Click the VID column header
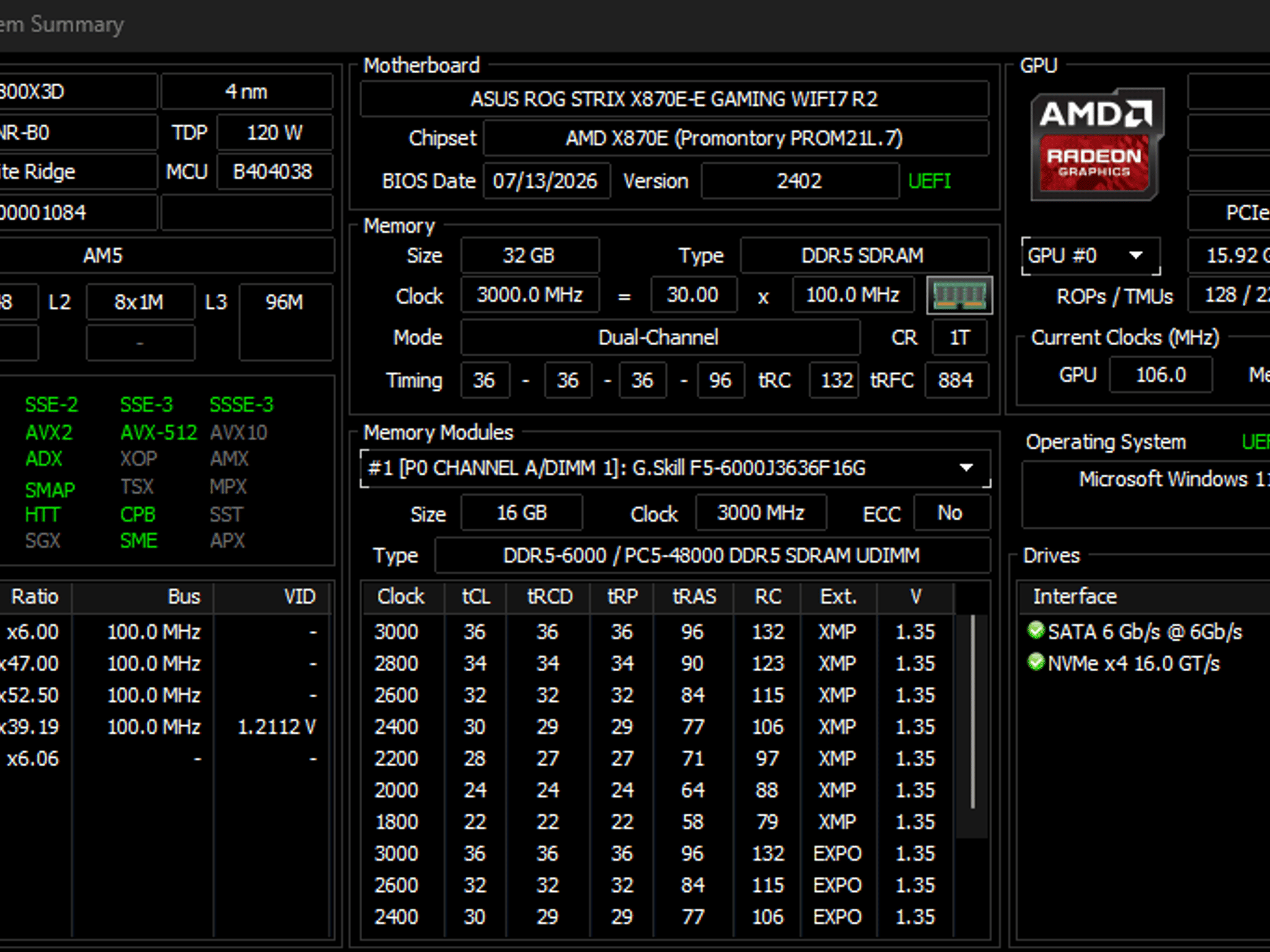Viewport: 1270px width, 952px height. (272, 596)
